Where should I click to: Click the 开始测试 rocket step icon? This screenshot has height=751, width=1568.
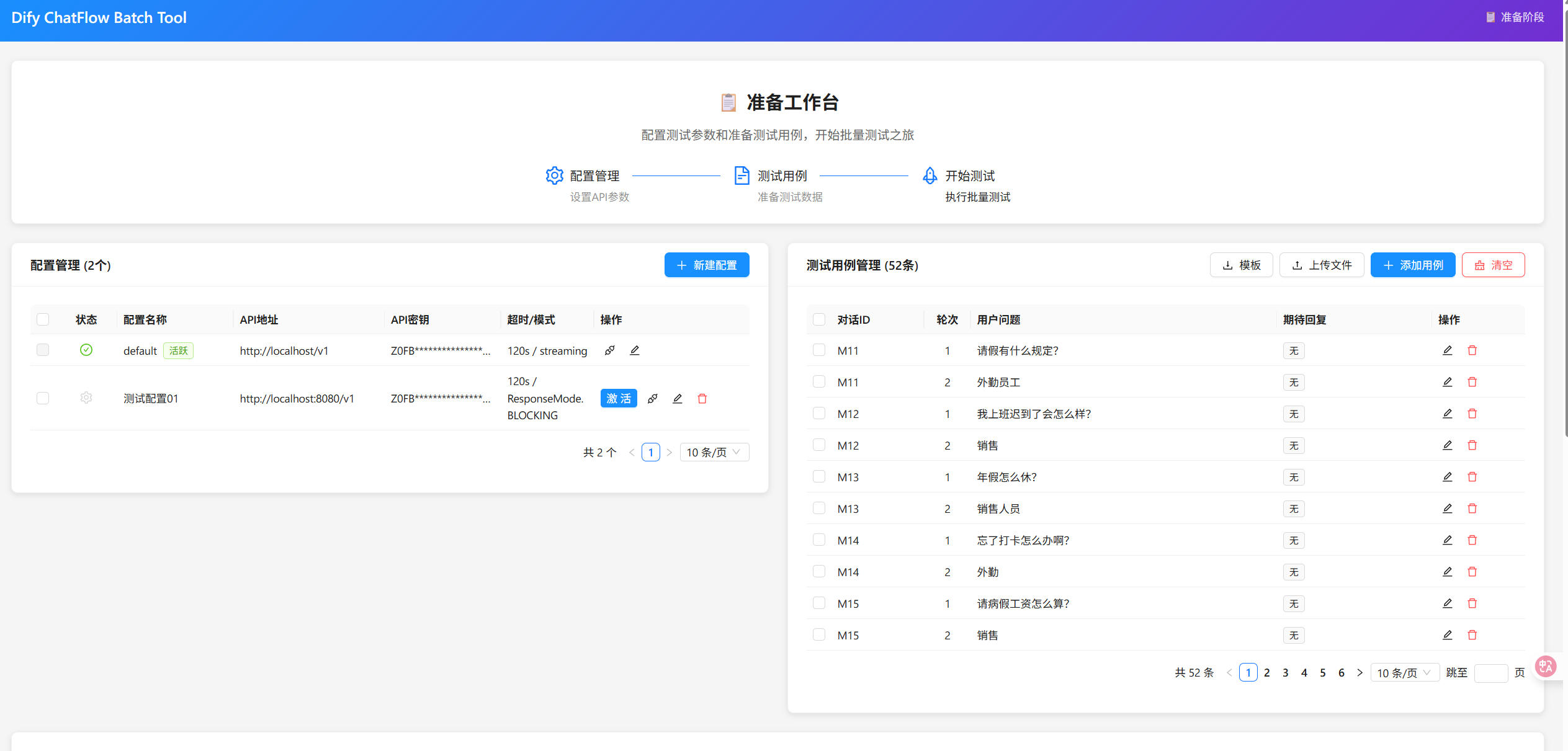tap(930, 176)
